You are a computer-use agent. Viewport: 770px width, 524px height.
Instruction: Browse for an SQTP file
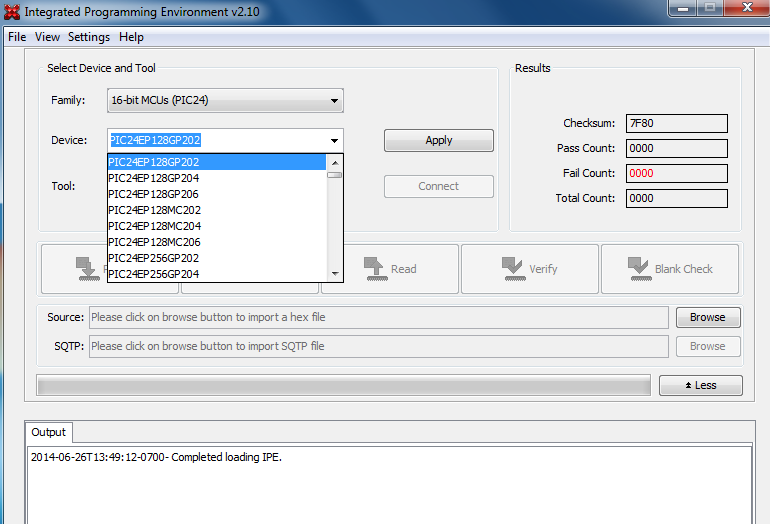708,346
